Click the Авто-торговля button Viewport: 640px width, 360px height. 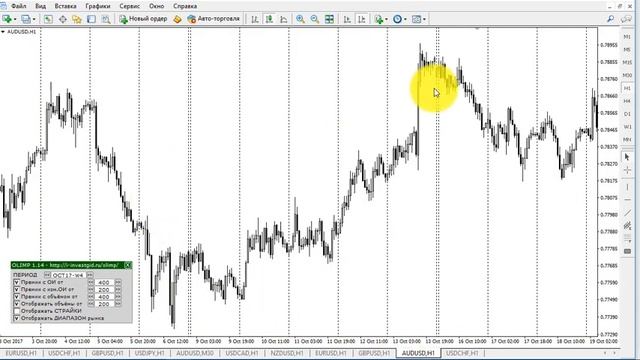coord(213,19)
